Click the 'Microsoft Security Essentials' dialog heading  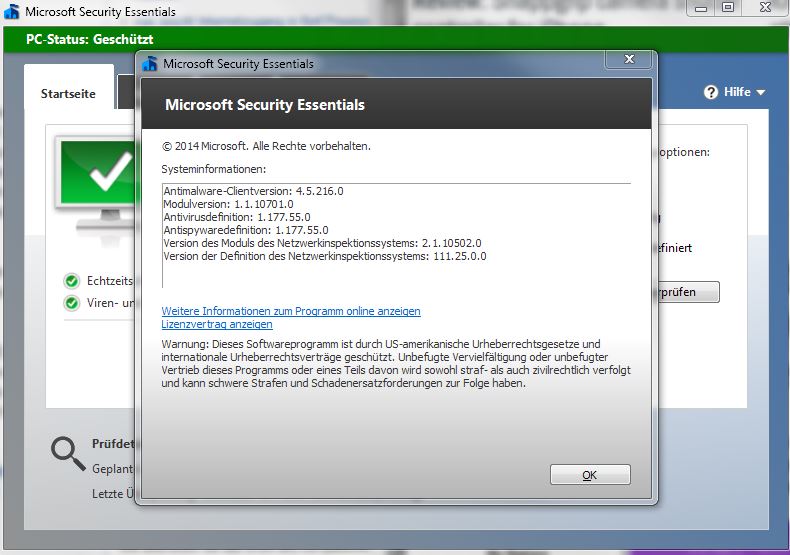[x=265, y=105]
